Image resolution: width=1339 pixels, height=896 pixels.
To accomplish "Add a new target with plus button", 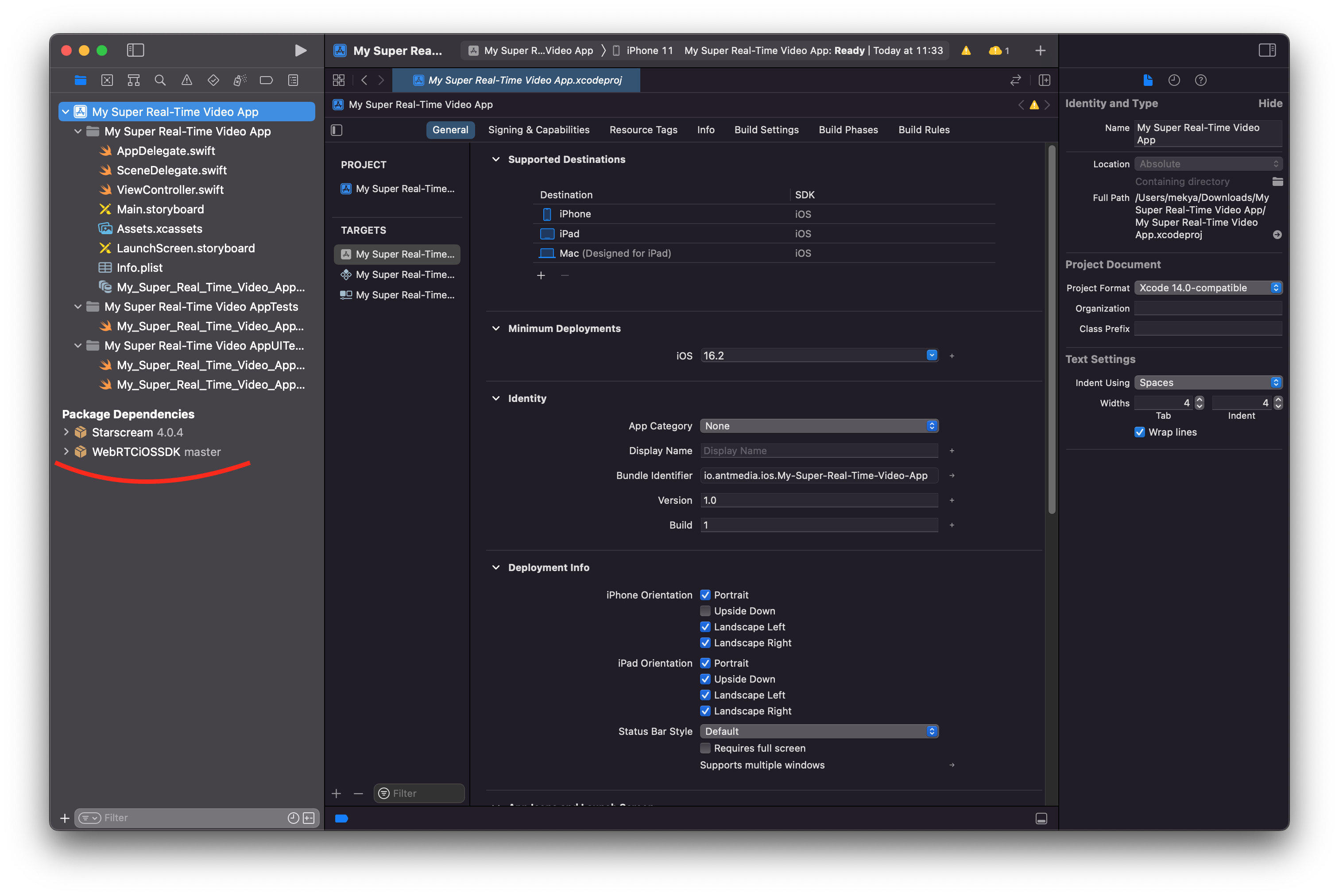I will click(x=337, y=793).
